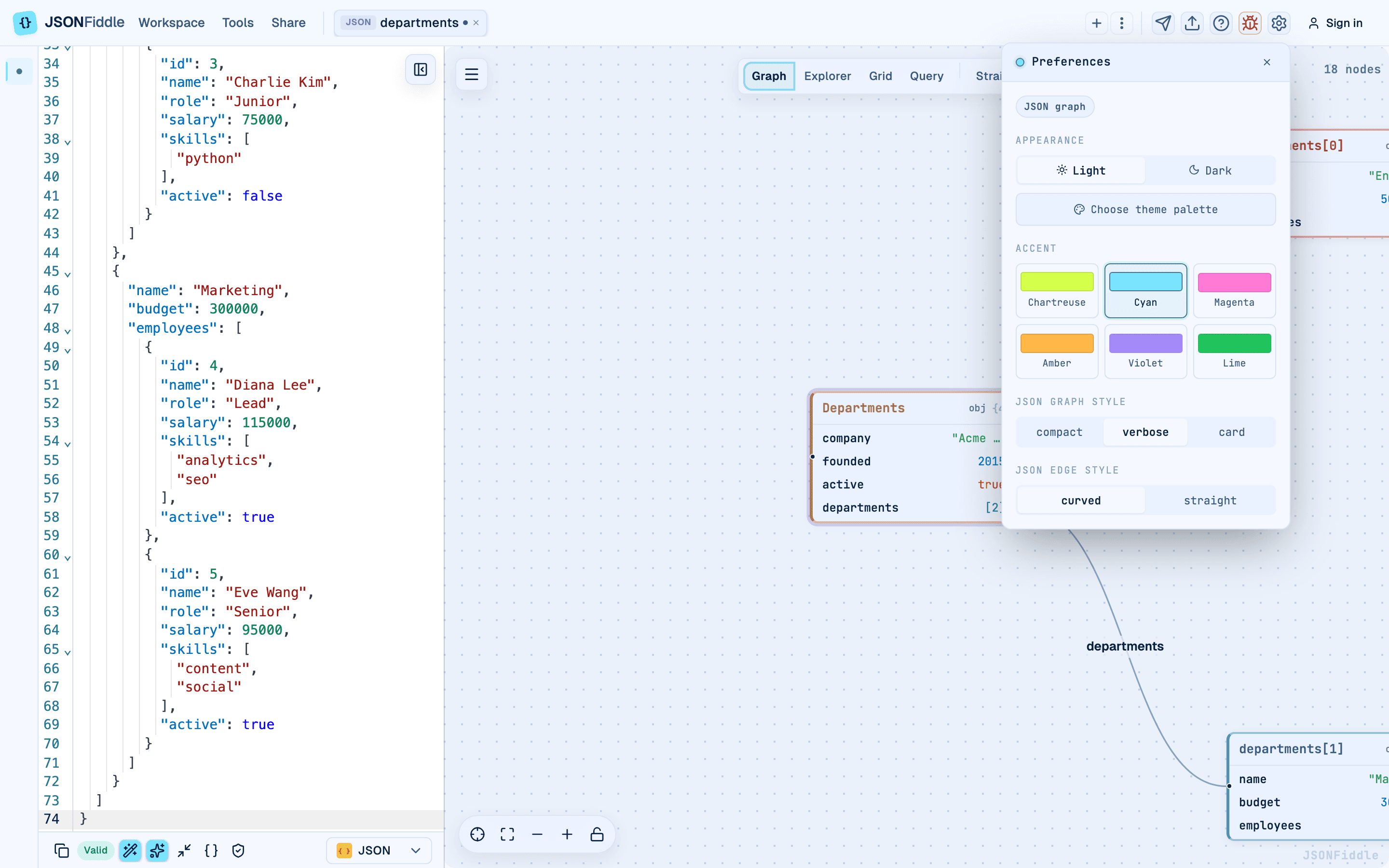This screenshot has width=1389, height=868.
Task: Toggle the editor panel collapse icon
Action: [x=421, y=70]
